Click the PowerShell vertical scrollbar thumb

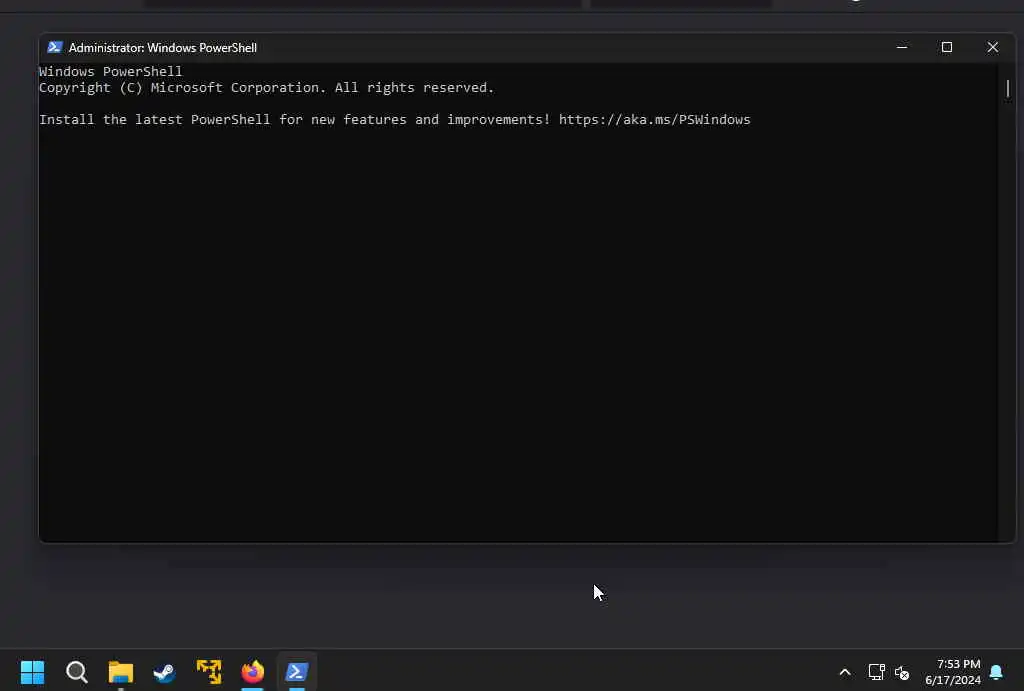(1008, 89)
